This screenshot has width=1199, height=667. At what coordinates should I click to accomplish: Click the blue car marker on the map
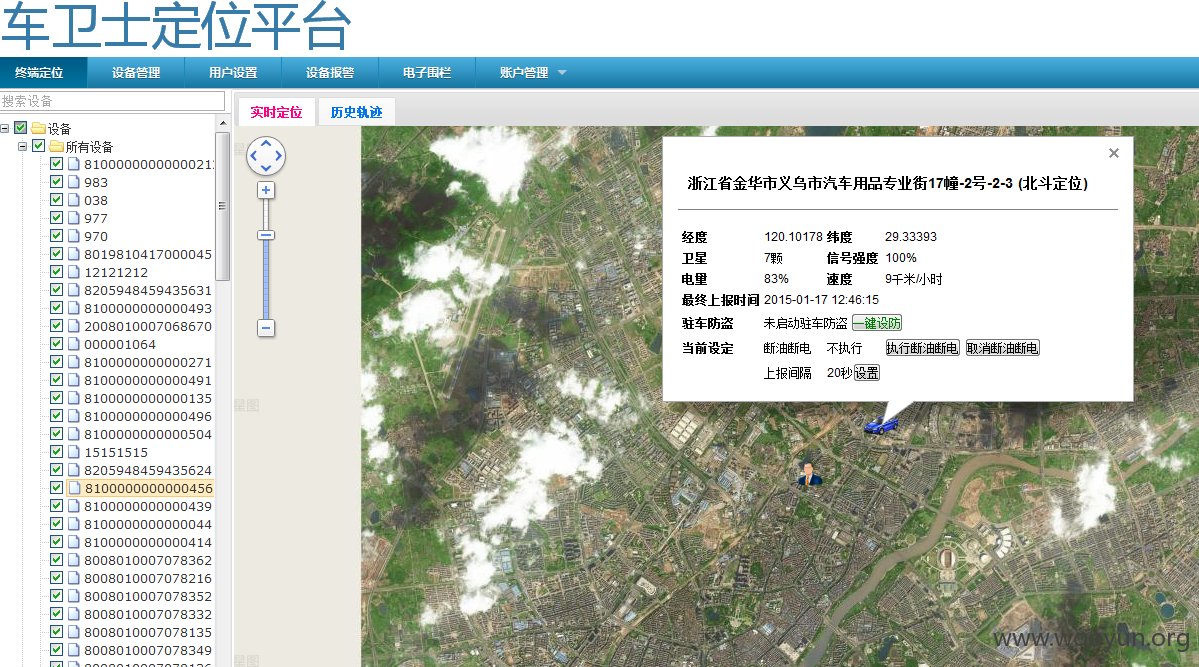881,425
